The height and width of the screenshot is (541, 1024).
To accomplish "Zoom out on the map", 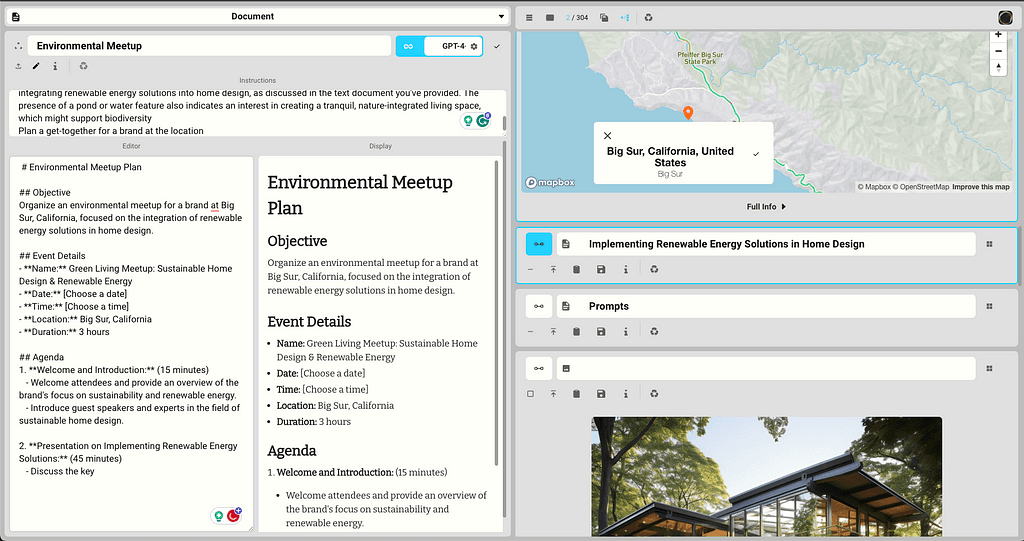I will coord(999,51).
